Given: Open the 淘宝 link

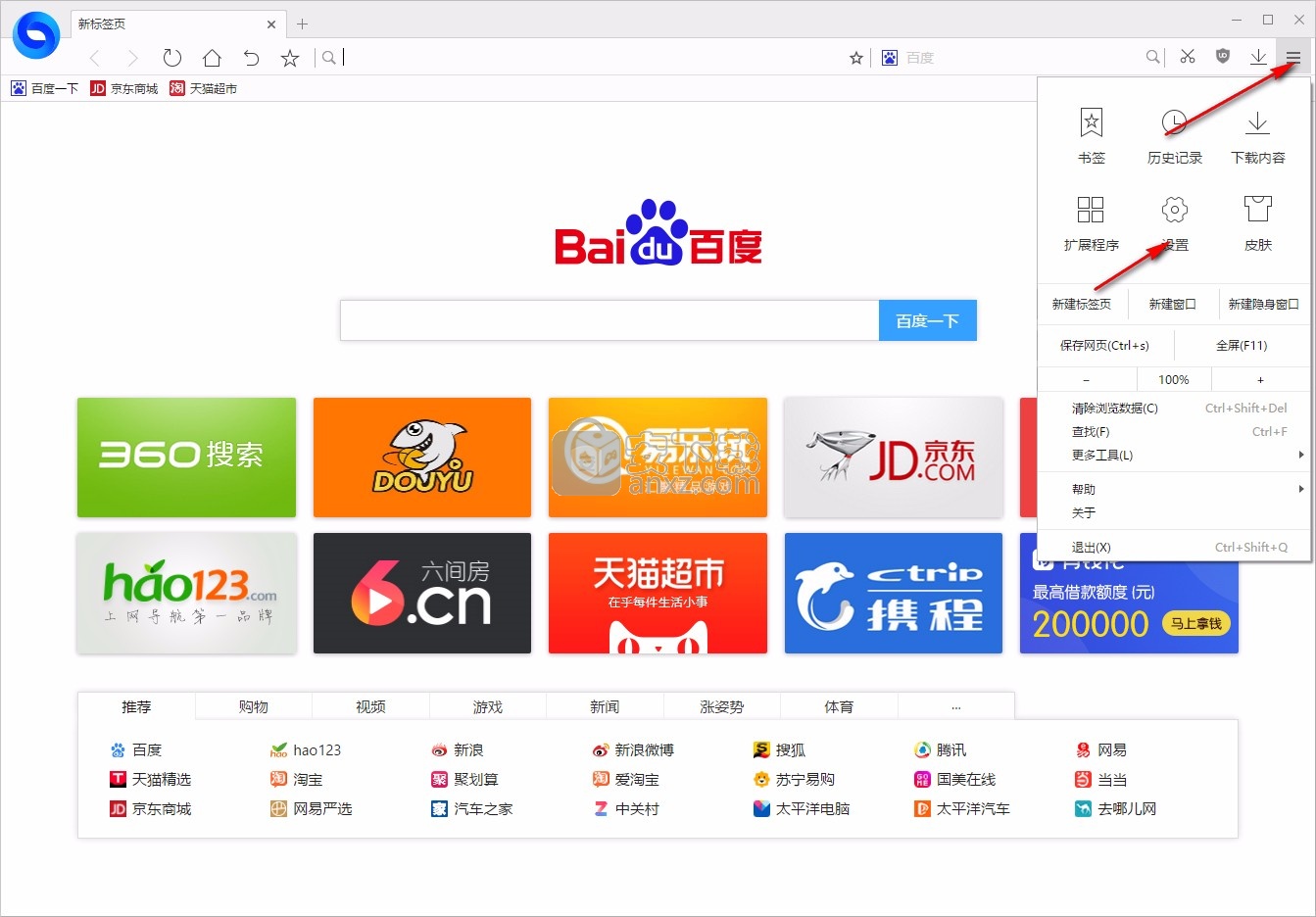Looking at the screenshot, I should [x=297, y=779].
